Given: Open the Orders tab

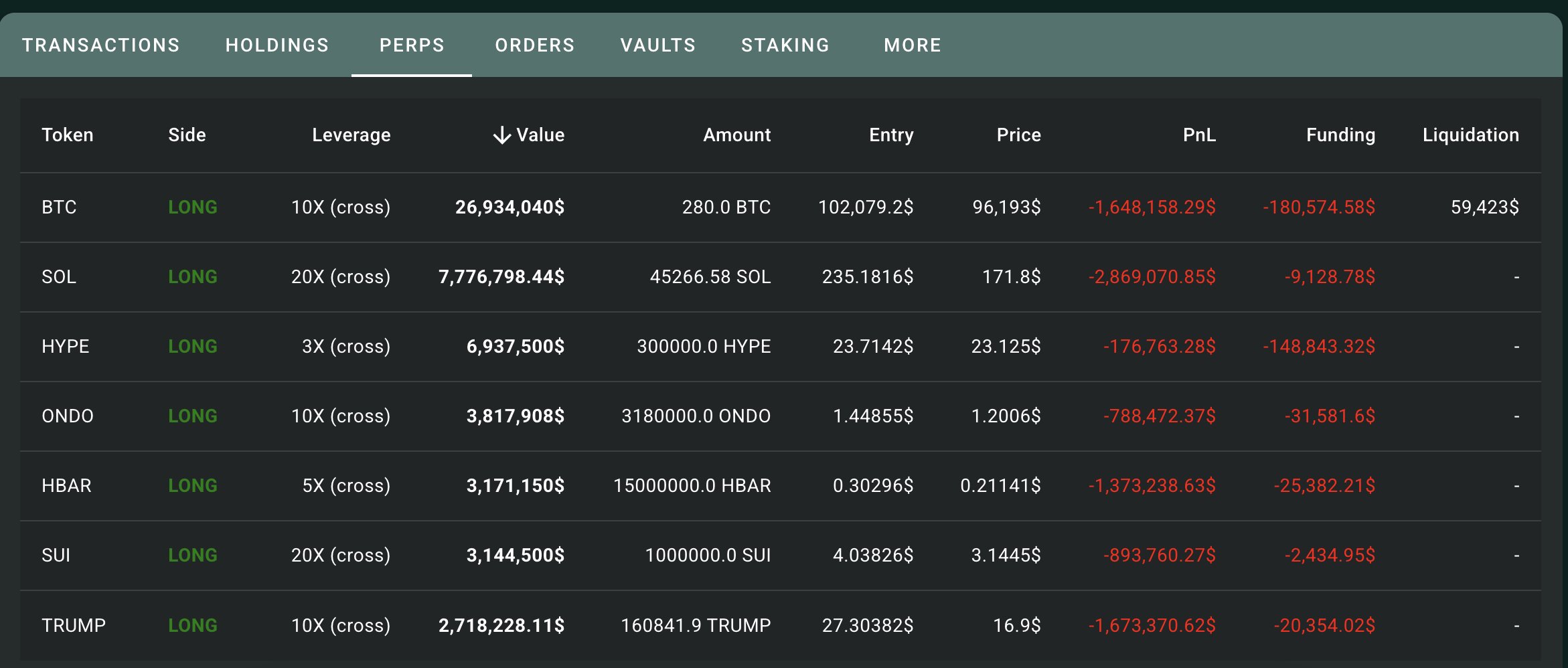Looking at the screenshot, I should coord(535,45).
